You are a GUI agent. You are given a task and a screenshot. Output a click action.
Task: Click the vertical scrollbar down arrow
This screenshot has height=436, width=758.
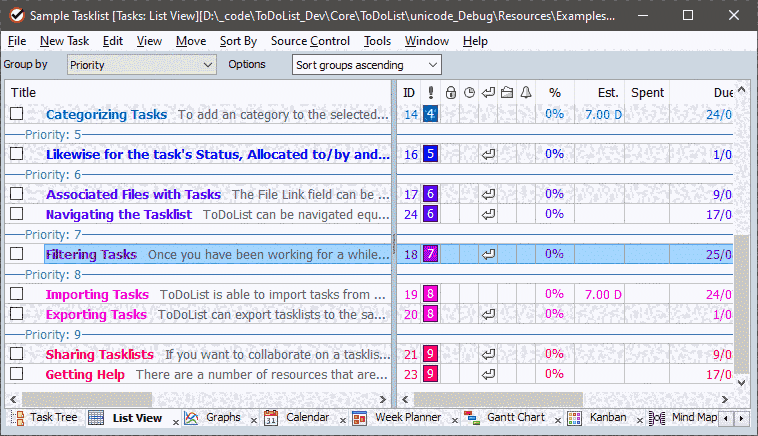coord(742,382)
